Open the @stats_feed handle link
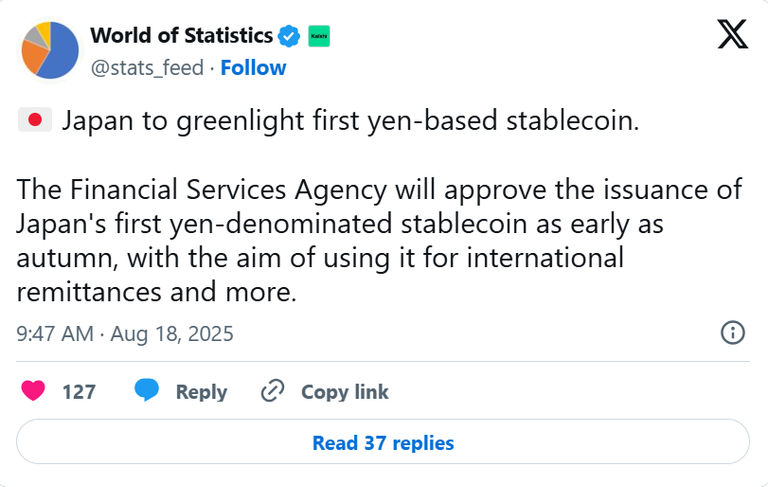 (147, 68)
